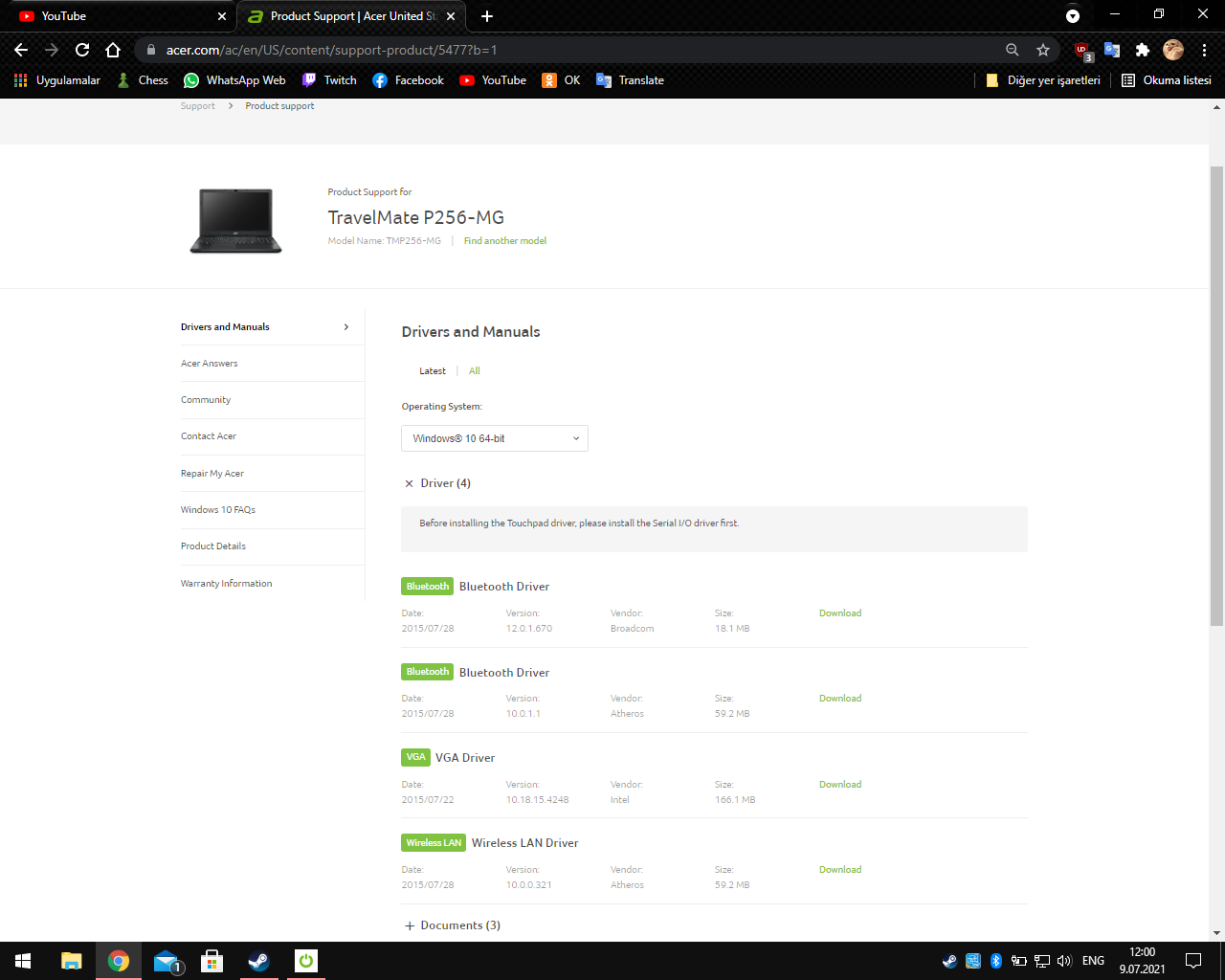Click the Google Translate extension icon

click(1112, 50)
